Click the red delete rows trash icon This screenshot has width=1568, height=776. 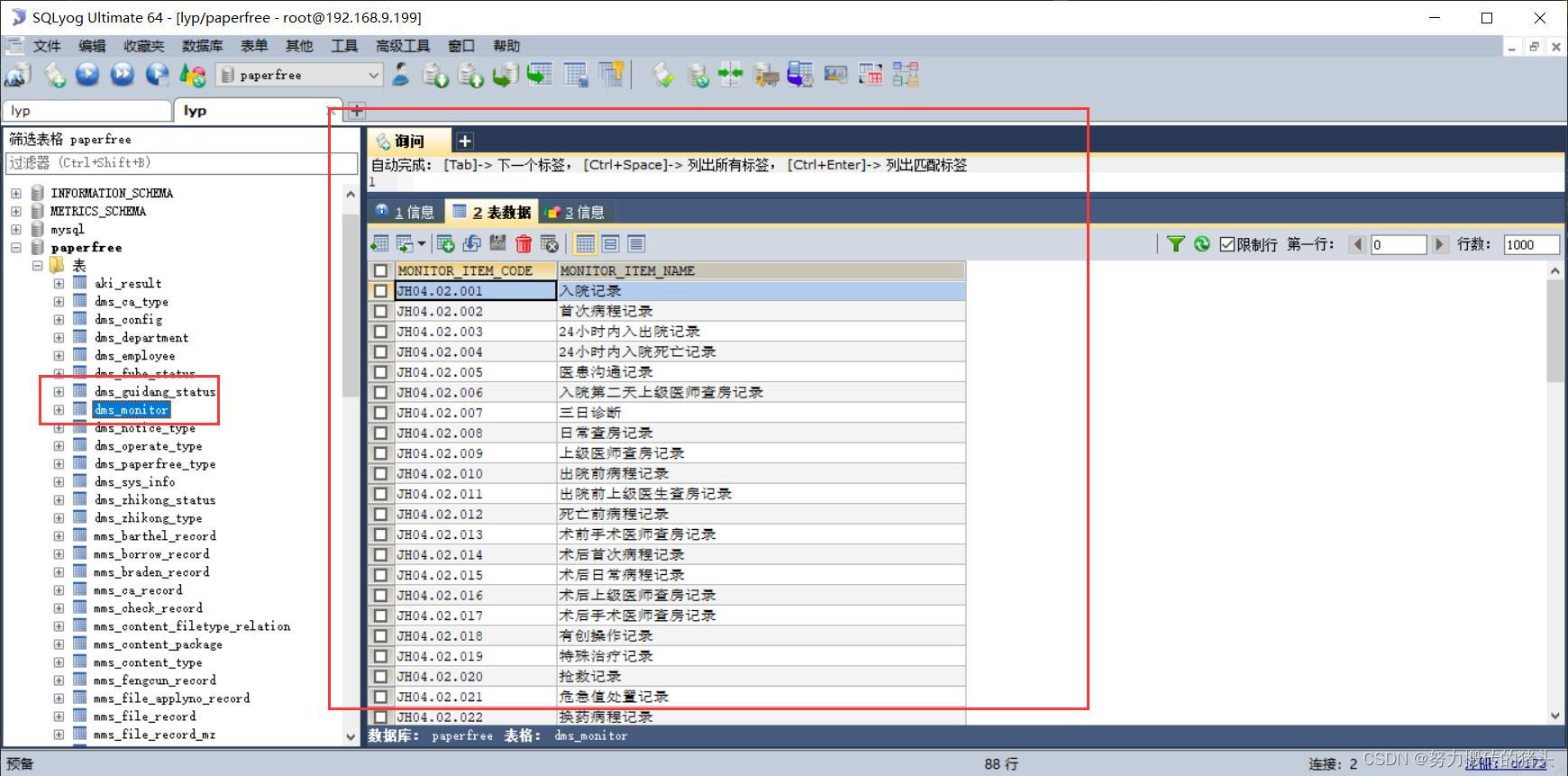[x=524, y=243]
